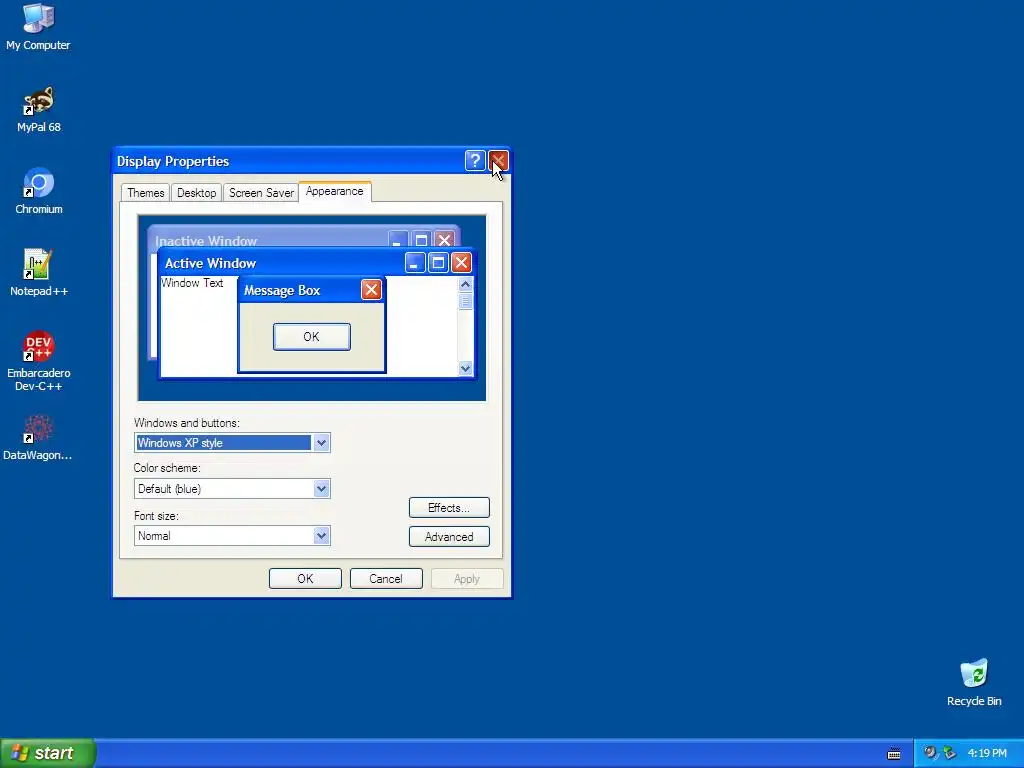Click the preview scrollbar thumb
Image resolution: width=1024 pixels, height=768 pixels.
pos(466,301)
